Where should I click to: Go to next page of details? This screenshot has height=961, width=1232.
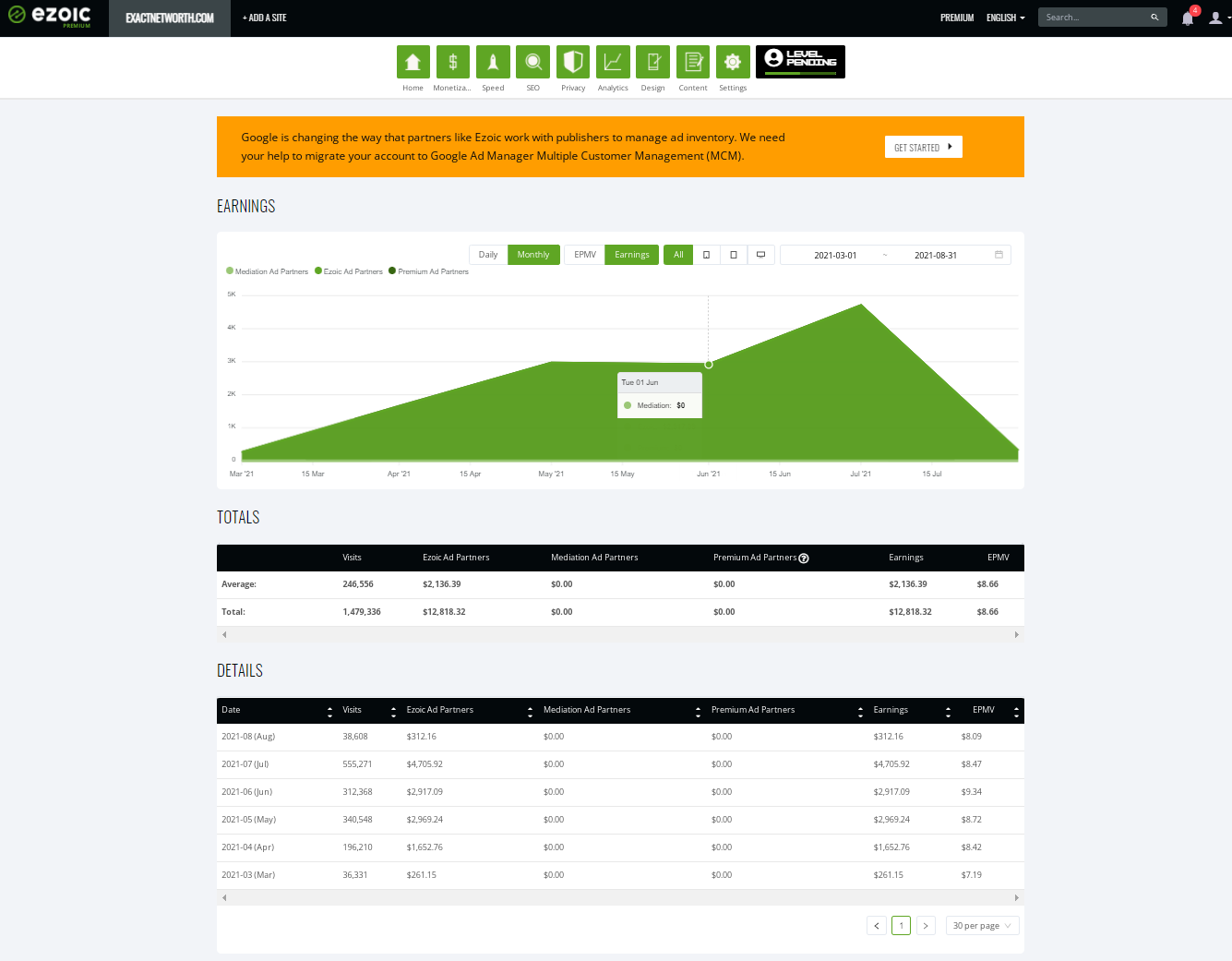pyautogui.click(x=926, y=926)
